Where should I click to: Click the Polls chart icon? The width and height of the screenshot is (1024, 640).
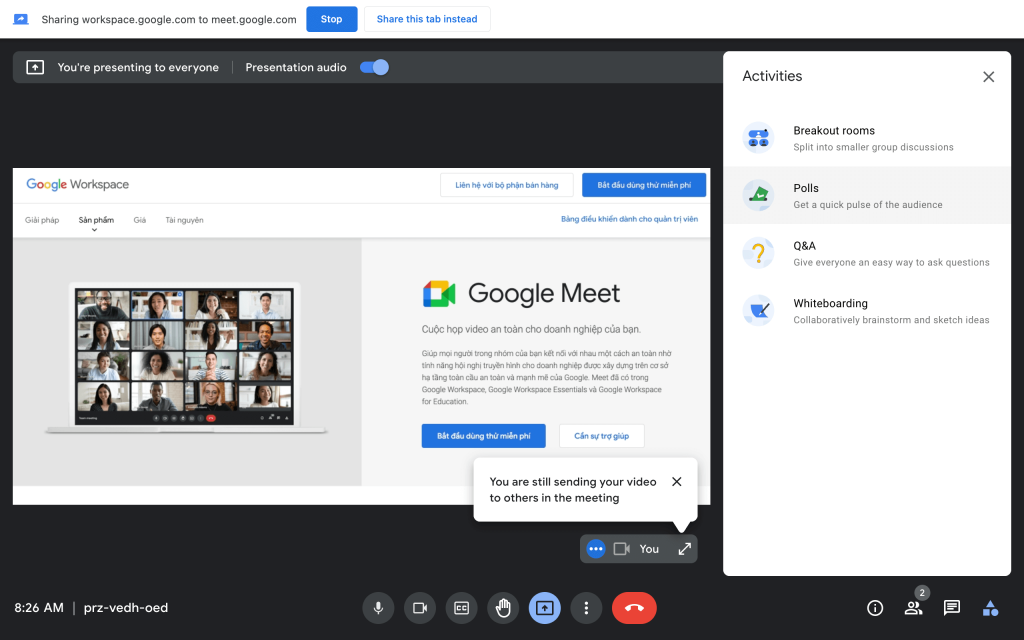[x=758, y=195]
